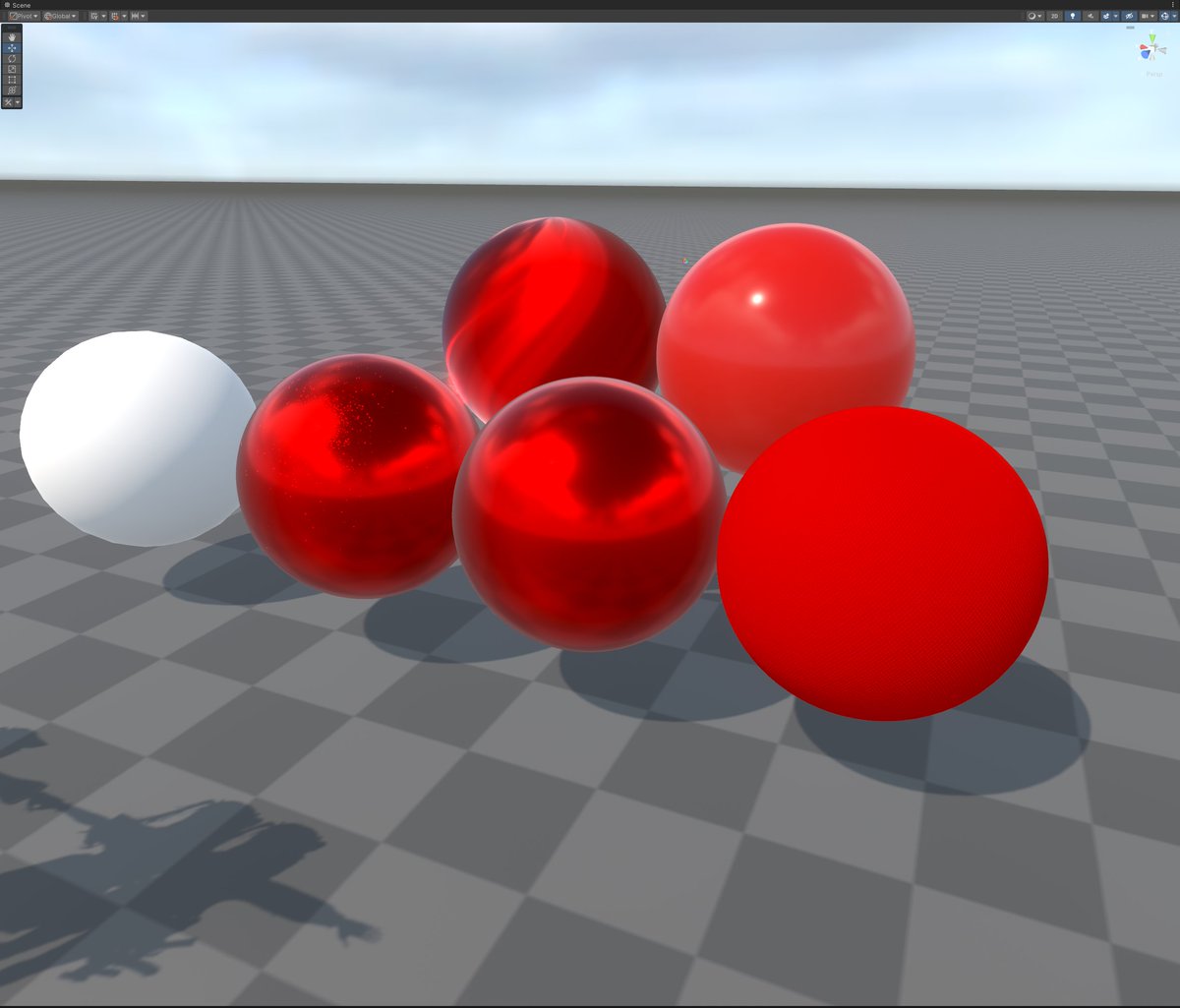Viewport: 1180px width, 1008px height.
Task: Open the Pivot handle position dropdown
Action: click(x=25, y=16)
